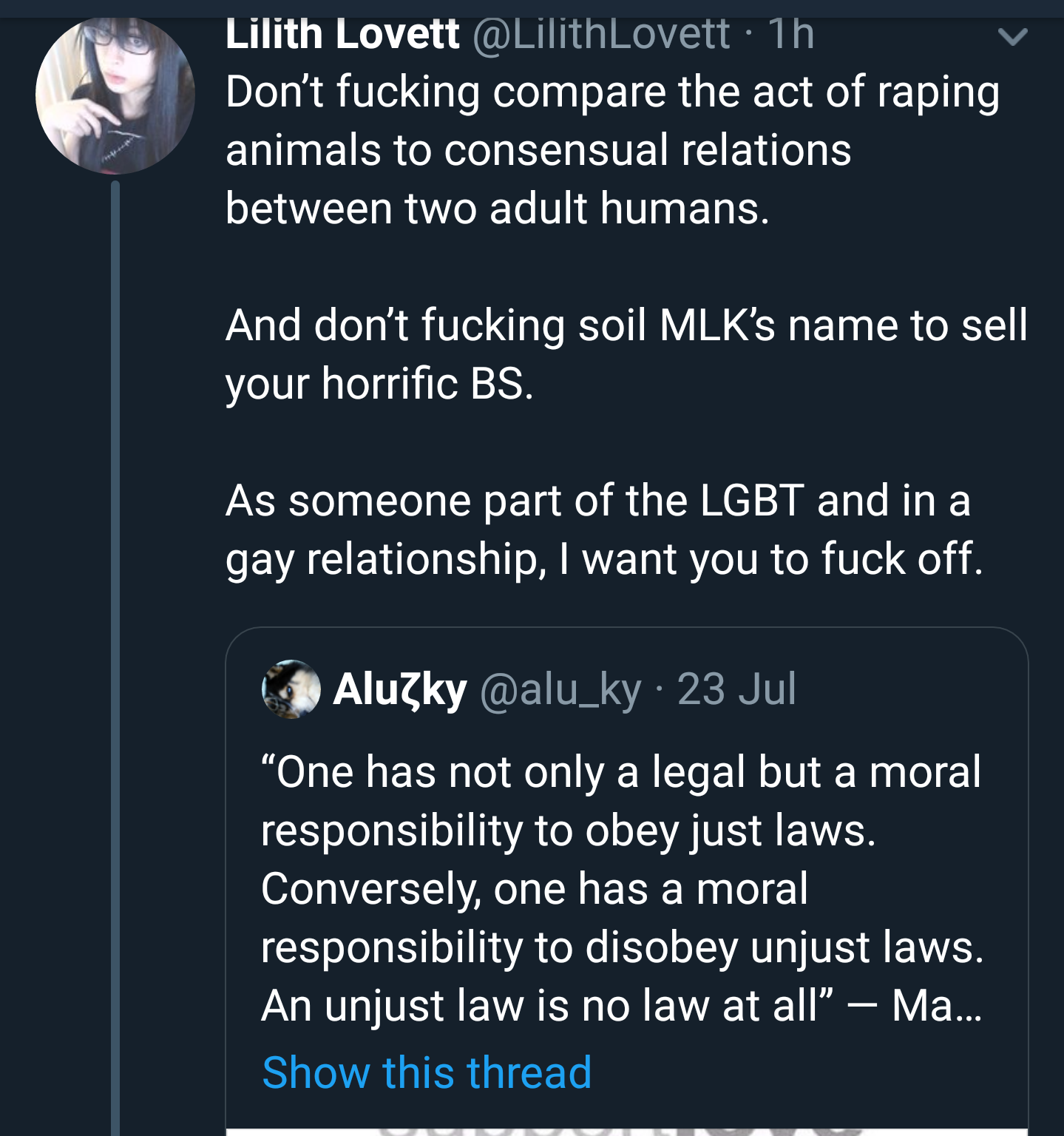Click the Show this thread link

point(427,1072)
